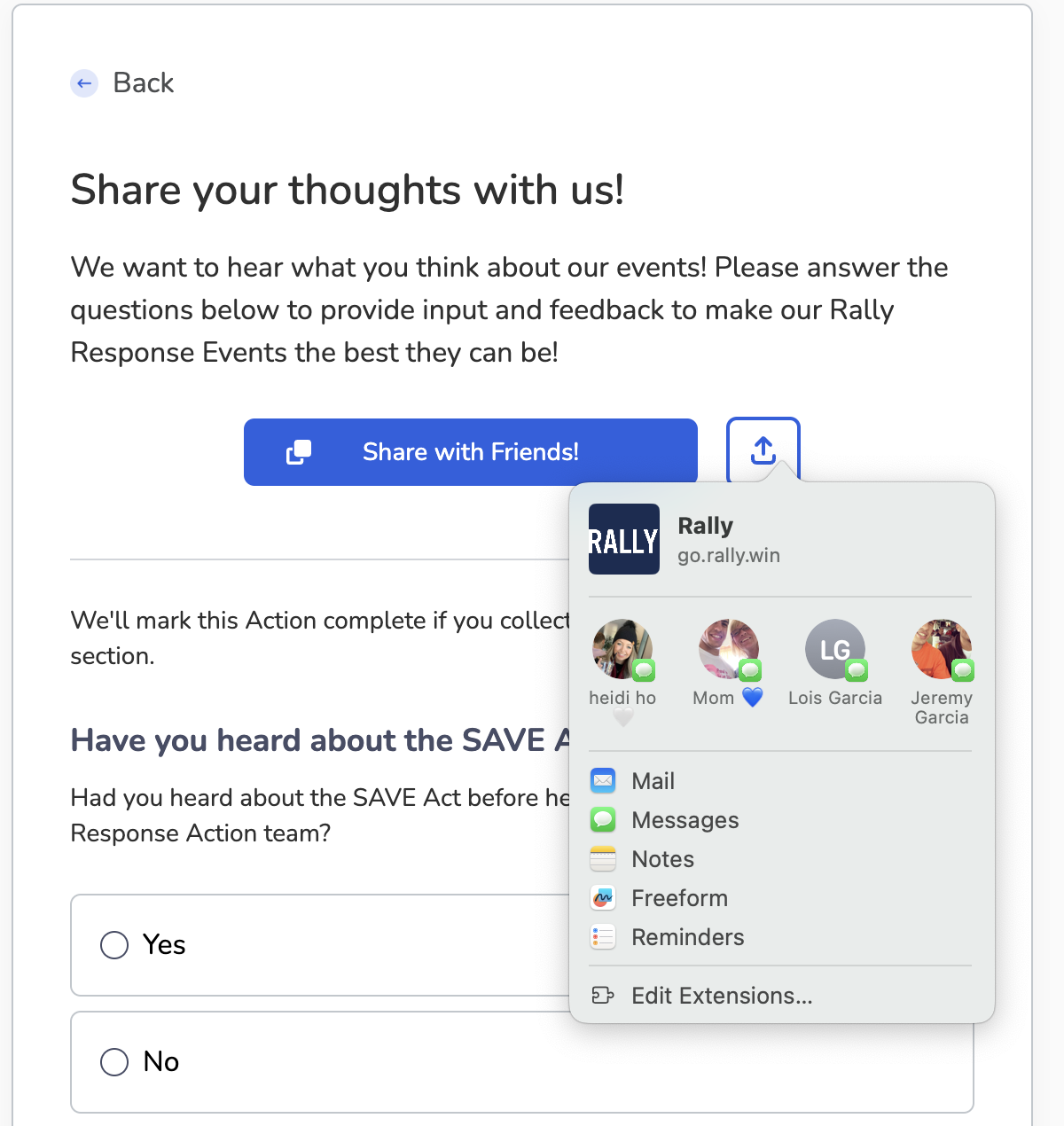Share to the Mom contact avatar
Viewport: 1064px width, 1126px height.
[x=729, y=650]
